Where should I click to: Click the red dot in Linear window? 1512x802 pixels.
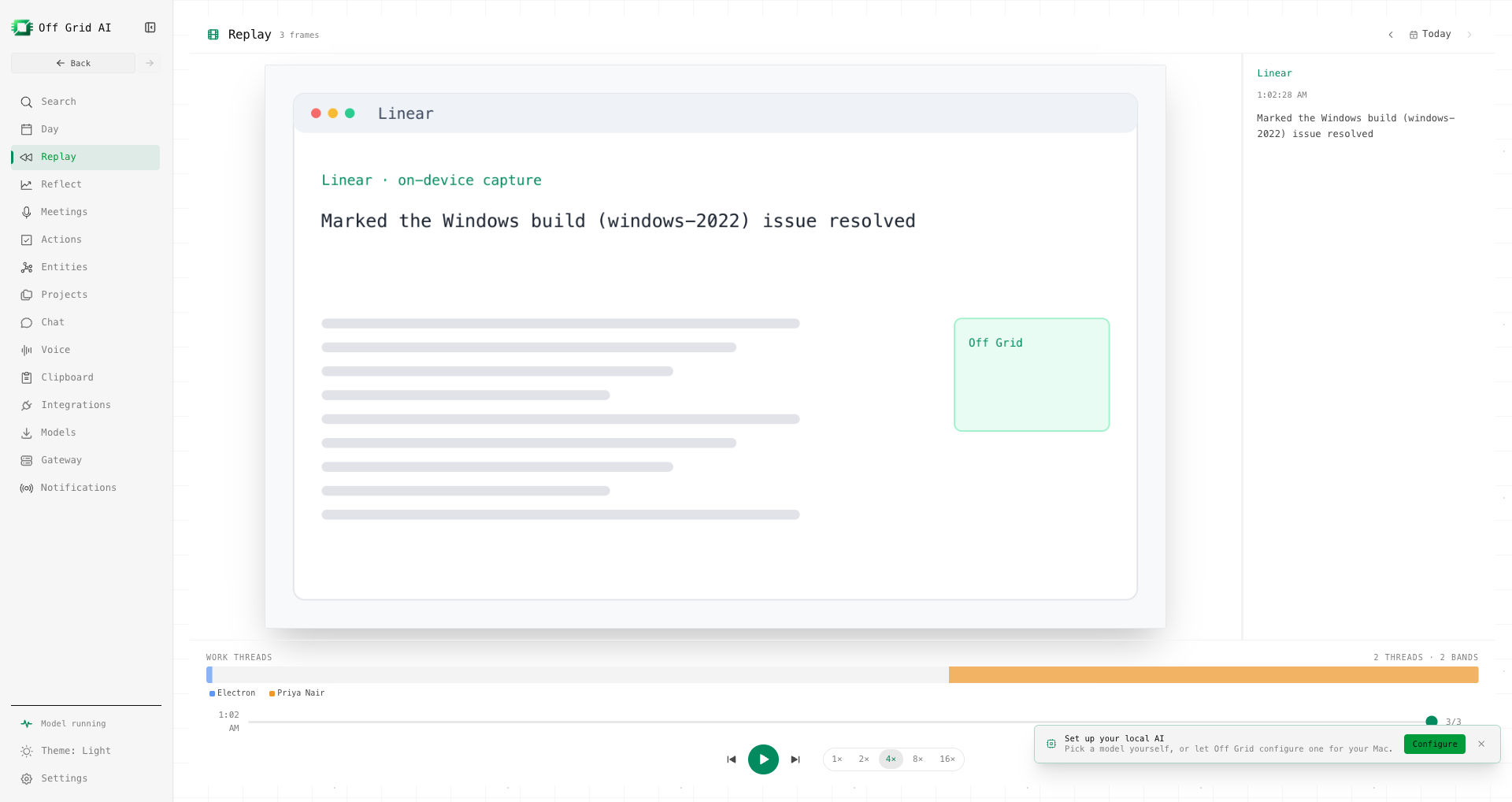point(316,113)
